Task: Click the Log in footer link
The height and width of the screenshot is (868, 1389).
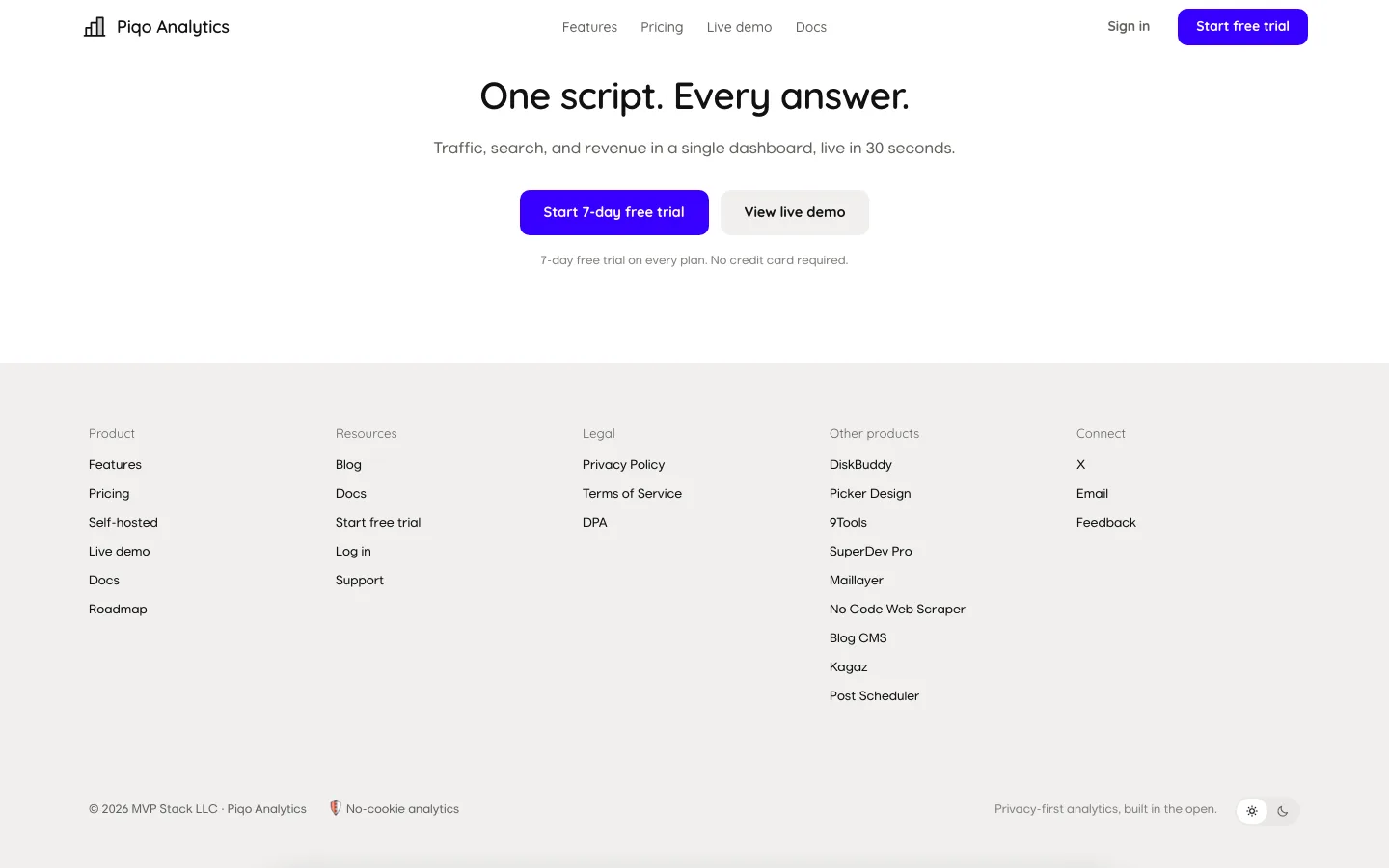Action: pos(353,551)
